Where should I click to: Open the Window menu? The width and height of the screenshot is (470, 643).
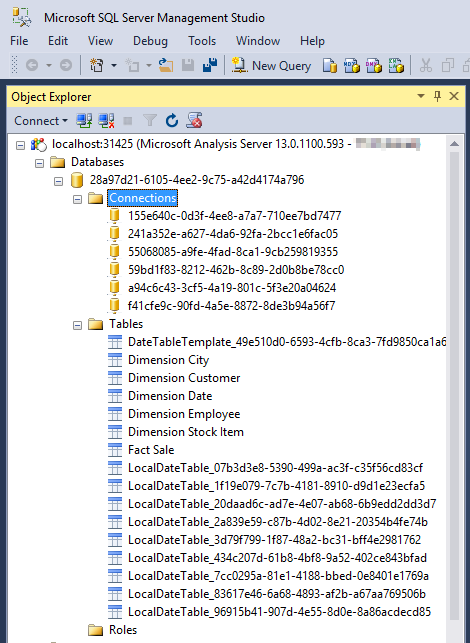pos(258,41)
